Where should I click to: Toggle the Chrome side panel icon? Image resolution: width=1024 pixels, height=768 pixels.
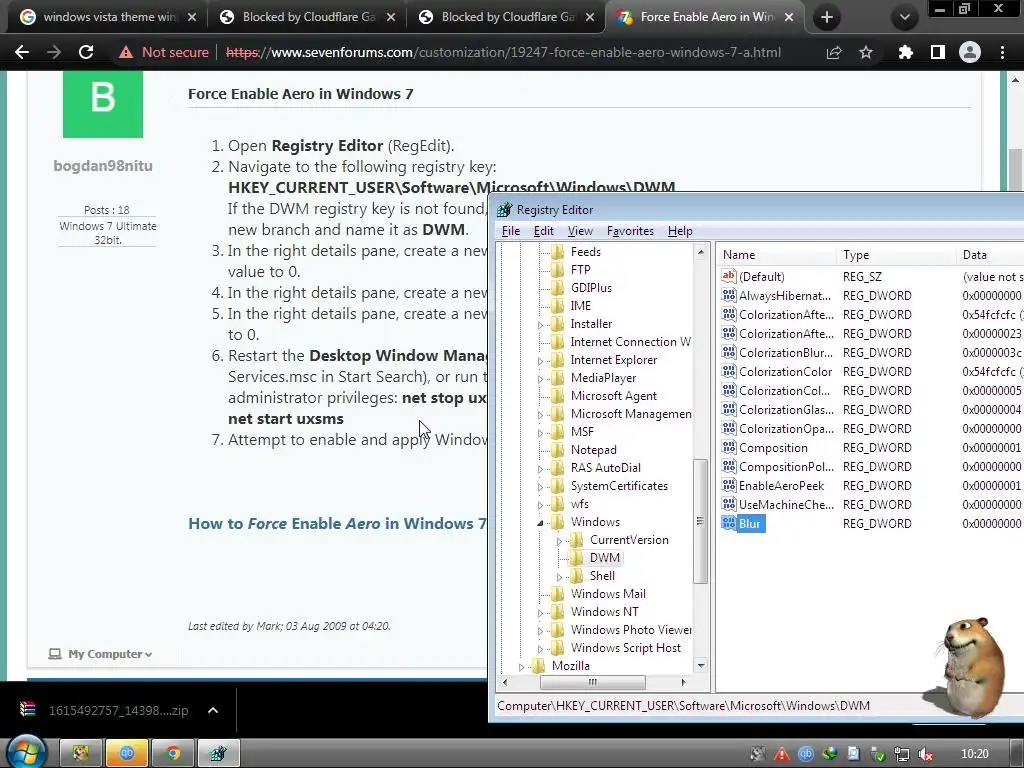[938, 52]
